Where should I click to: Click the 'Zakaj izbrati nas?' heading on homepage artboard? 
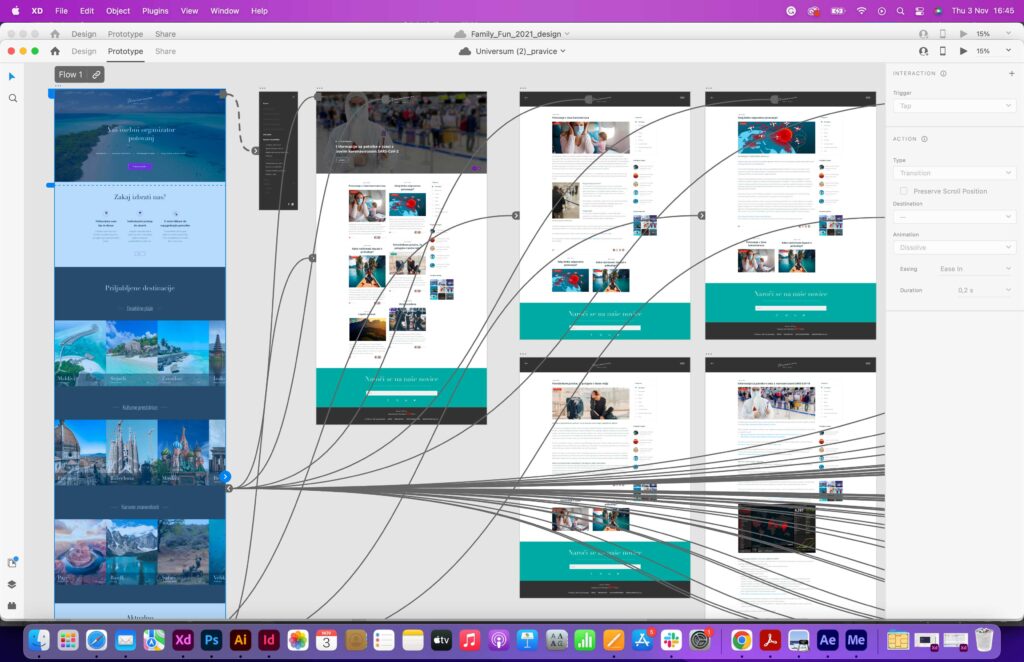click(x=140, y=197)
